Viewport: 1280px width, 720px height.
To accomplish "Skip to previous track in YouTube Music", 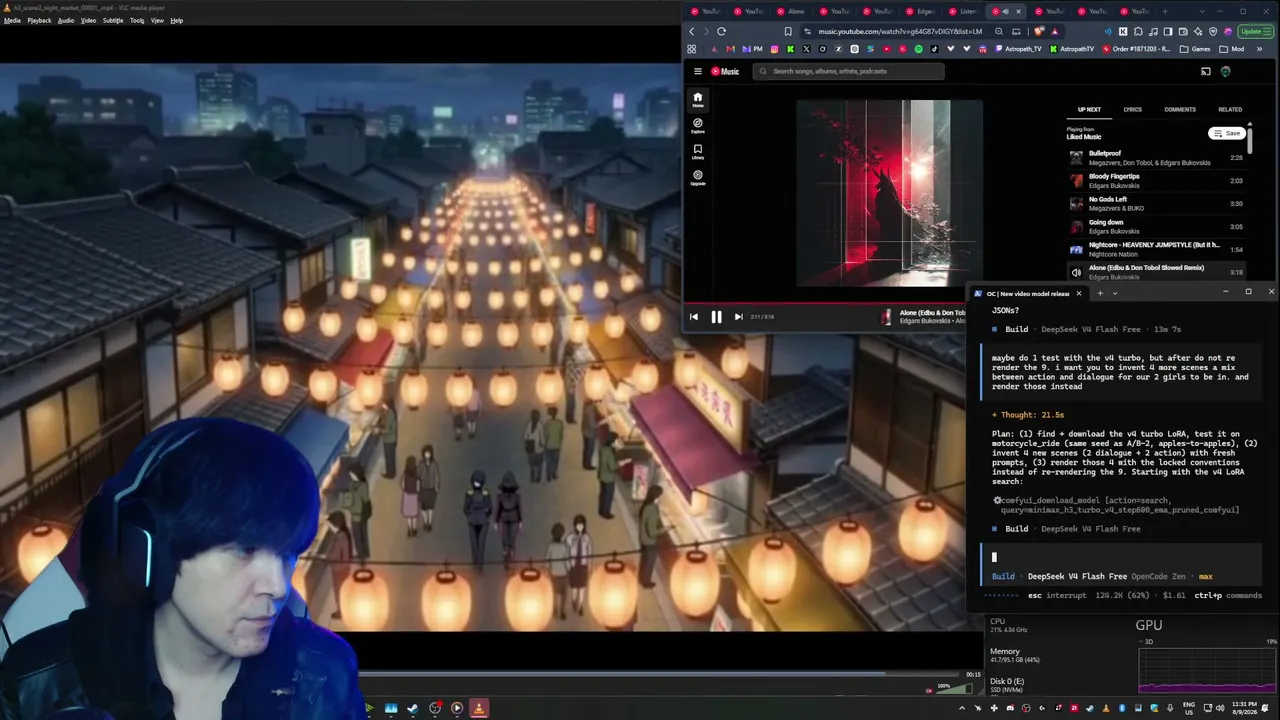I will tap(694, 317).
